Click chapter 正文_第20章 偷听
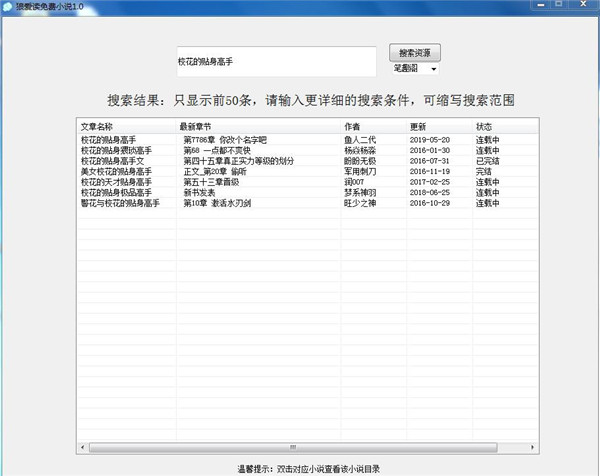The height and width of the screenshot is (476, 600). [x=215, y=171]
